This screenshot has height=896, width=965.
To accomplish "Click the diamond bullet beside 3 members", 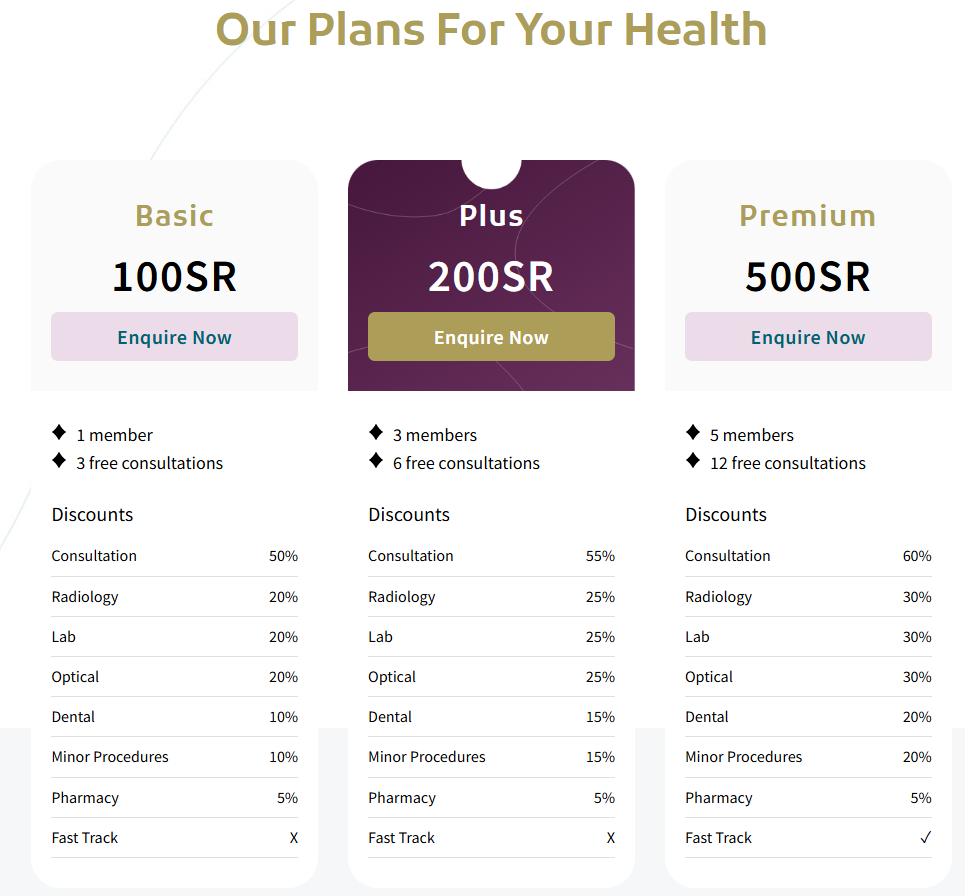I will (376, 432).
